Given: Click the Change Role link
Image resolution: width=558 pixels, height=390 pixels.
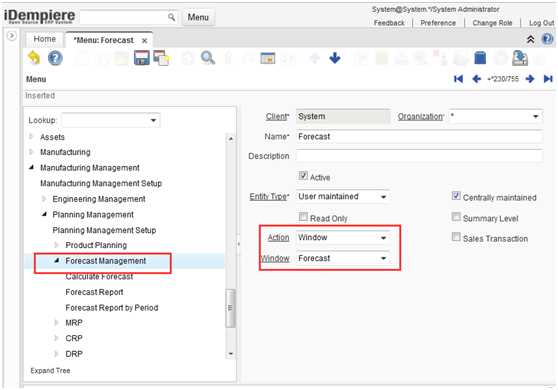Looking at the screenshot, I should point(492,23).
